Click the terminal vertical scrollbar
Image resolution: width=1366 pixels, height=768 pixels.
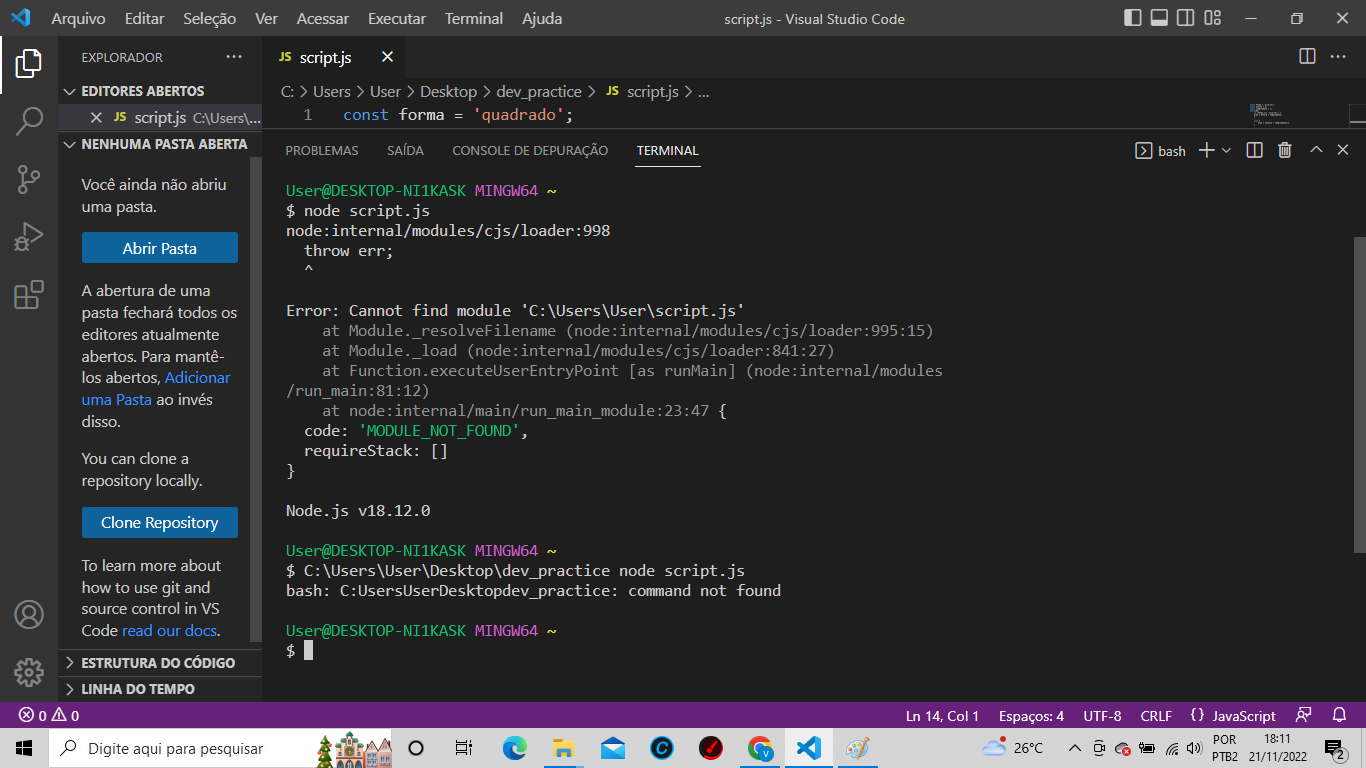click(1359, 394)
